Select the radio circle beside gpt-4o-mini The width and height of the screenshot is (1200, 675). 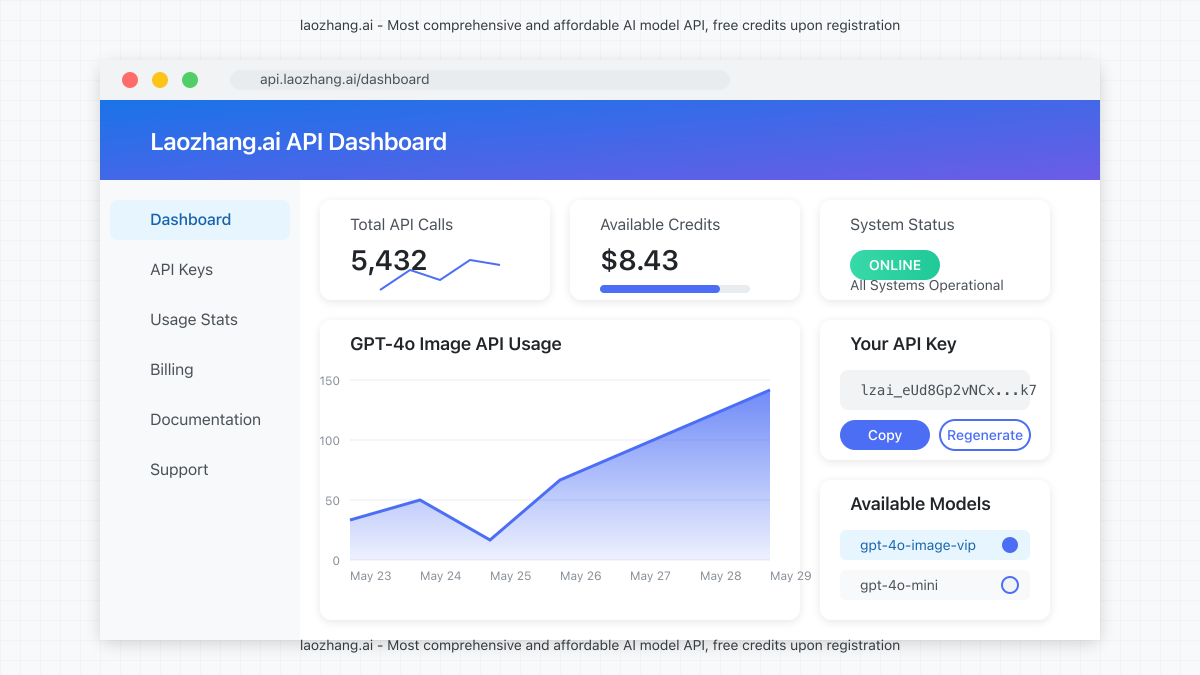coord(1010,585)
